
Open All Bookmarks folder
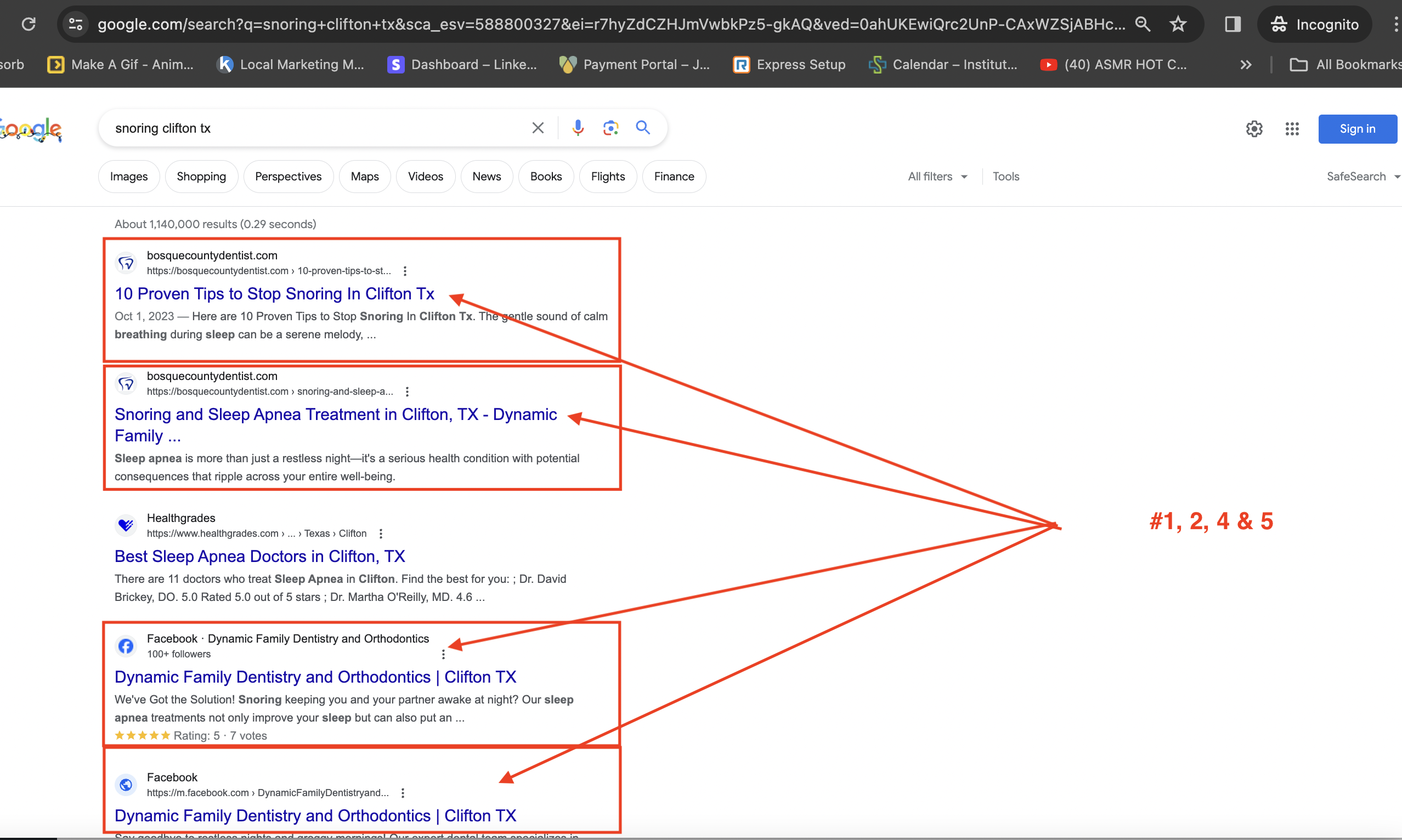1346,65
